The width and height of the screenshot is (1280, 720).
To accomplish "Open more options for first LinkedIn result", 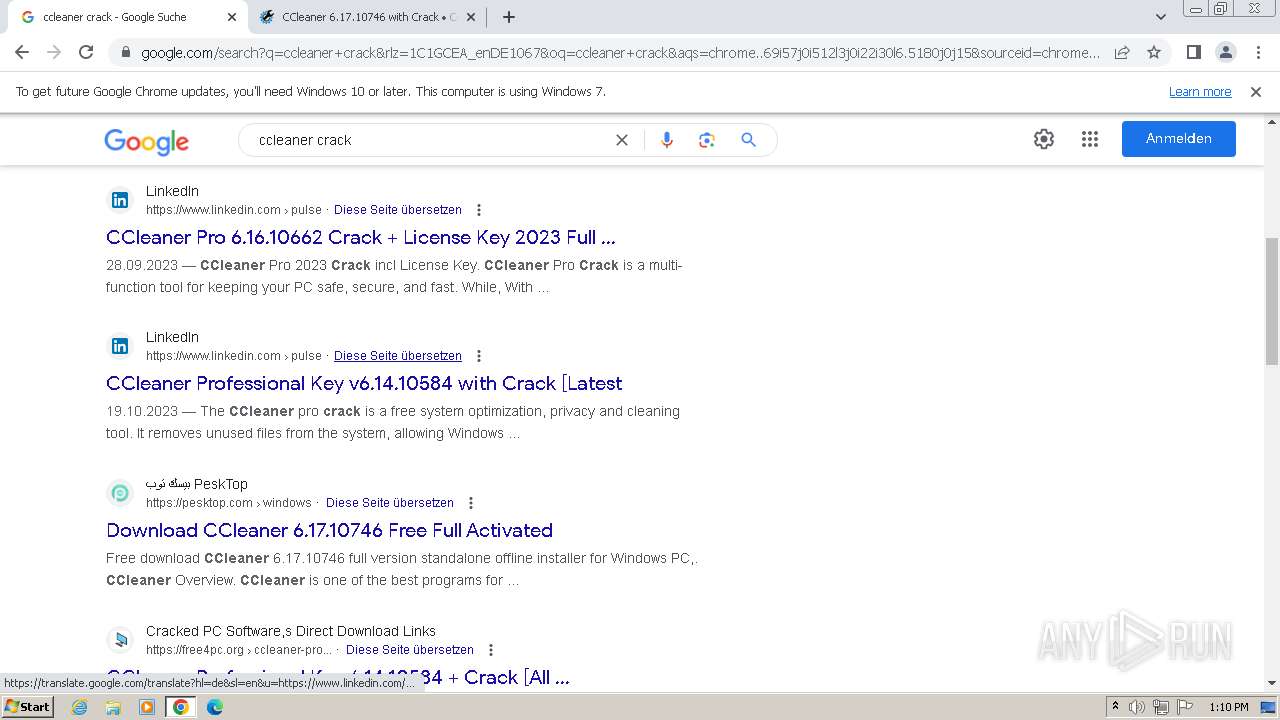I will click(x=479, y=210).
